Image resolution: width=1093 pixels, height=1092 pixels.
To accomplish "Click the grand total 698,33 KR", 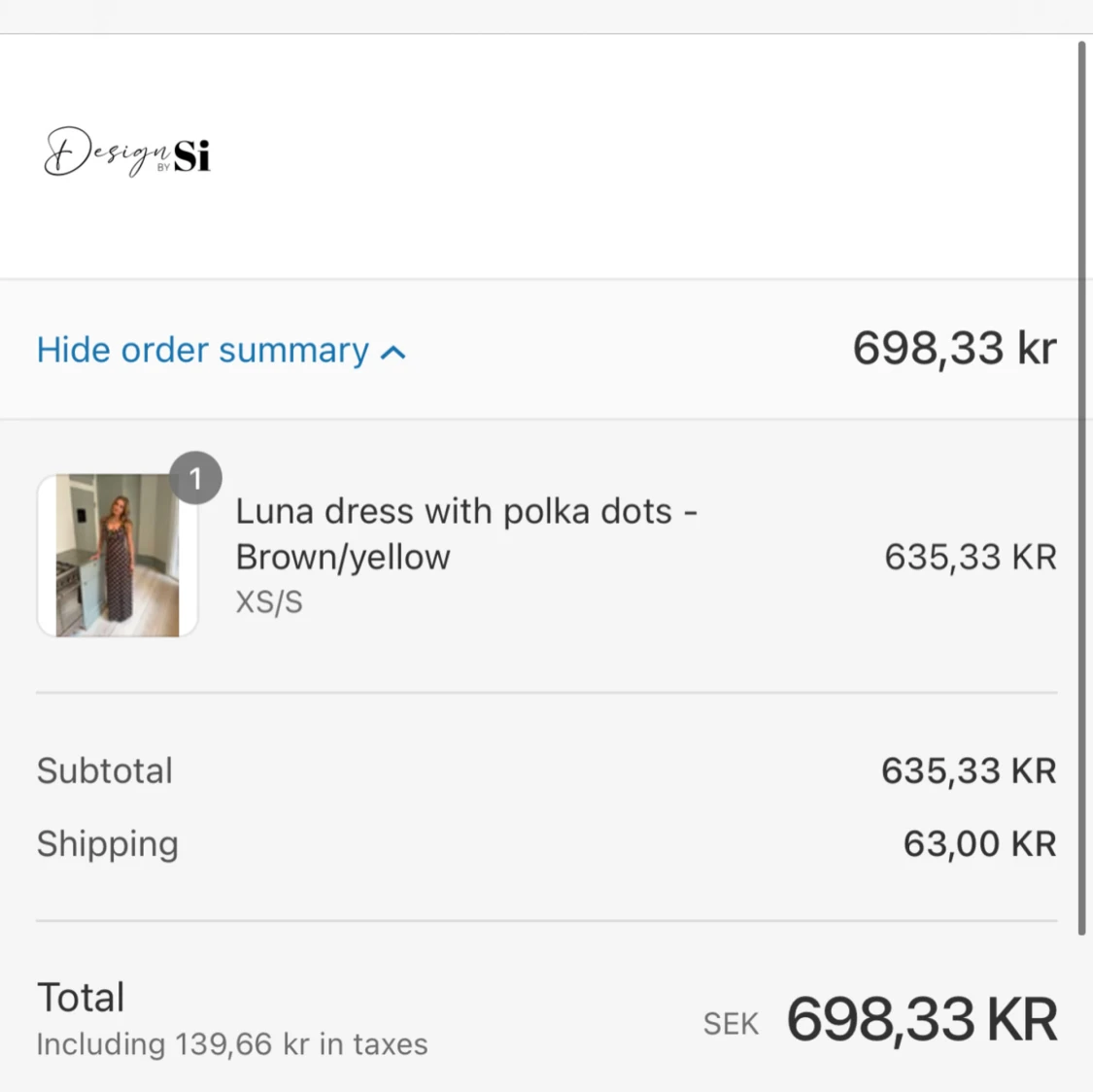I will 921,1019.
